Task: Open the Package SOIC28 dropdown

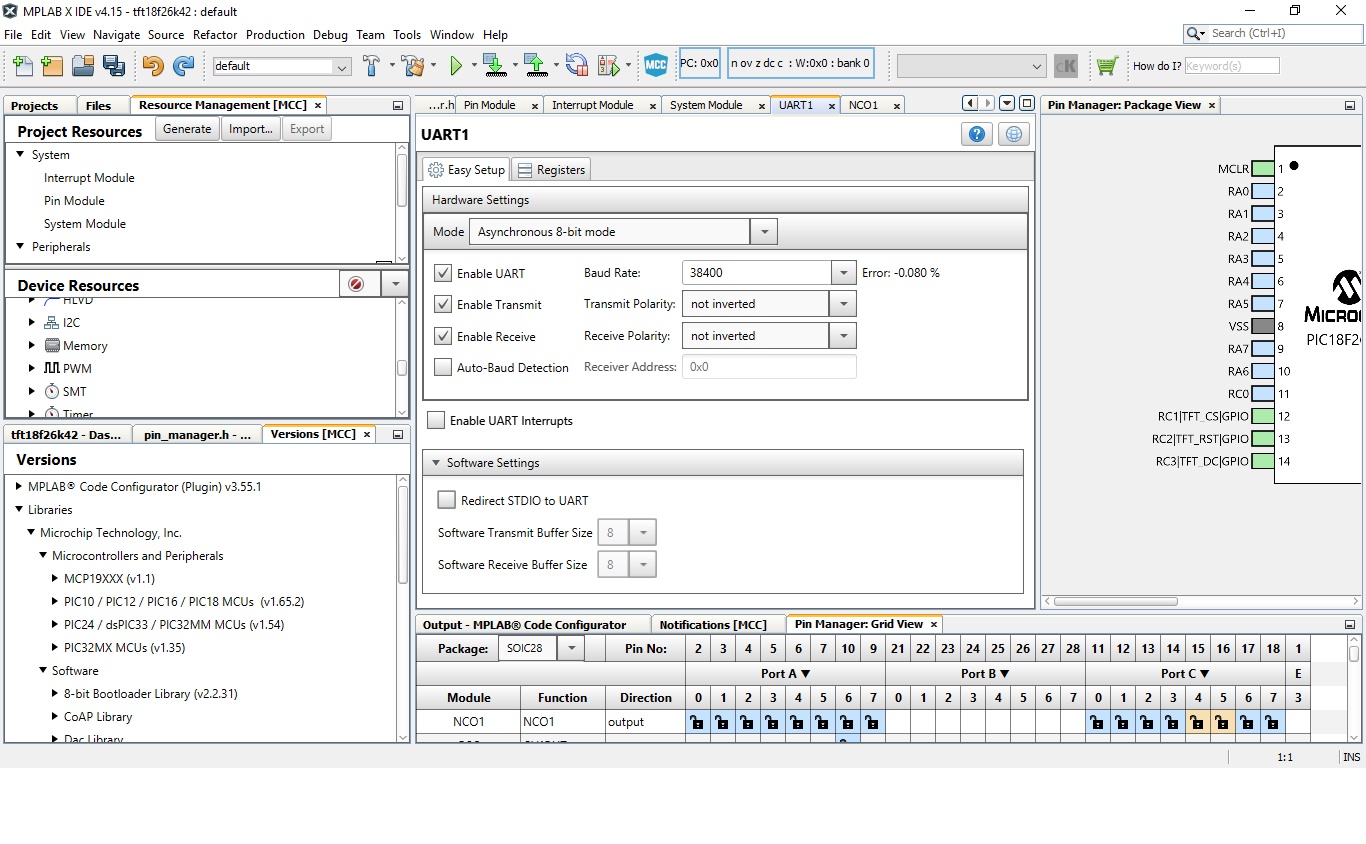Action: tap(571, 648)
